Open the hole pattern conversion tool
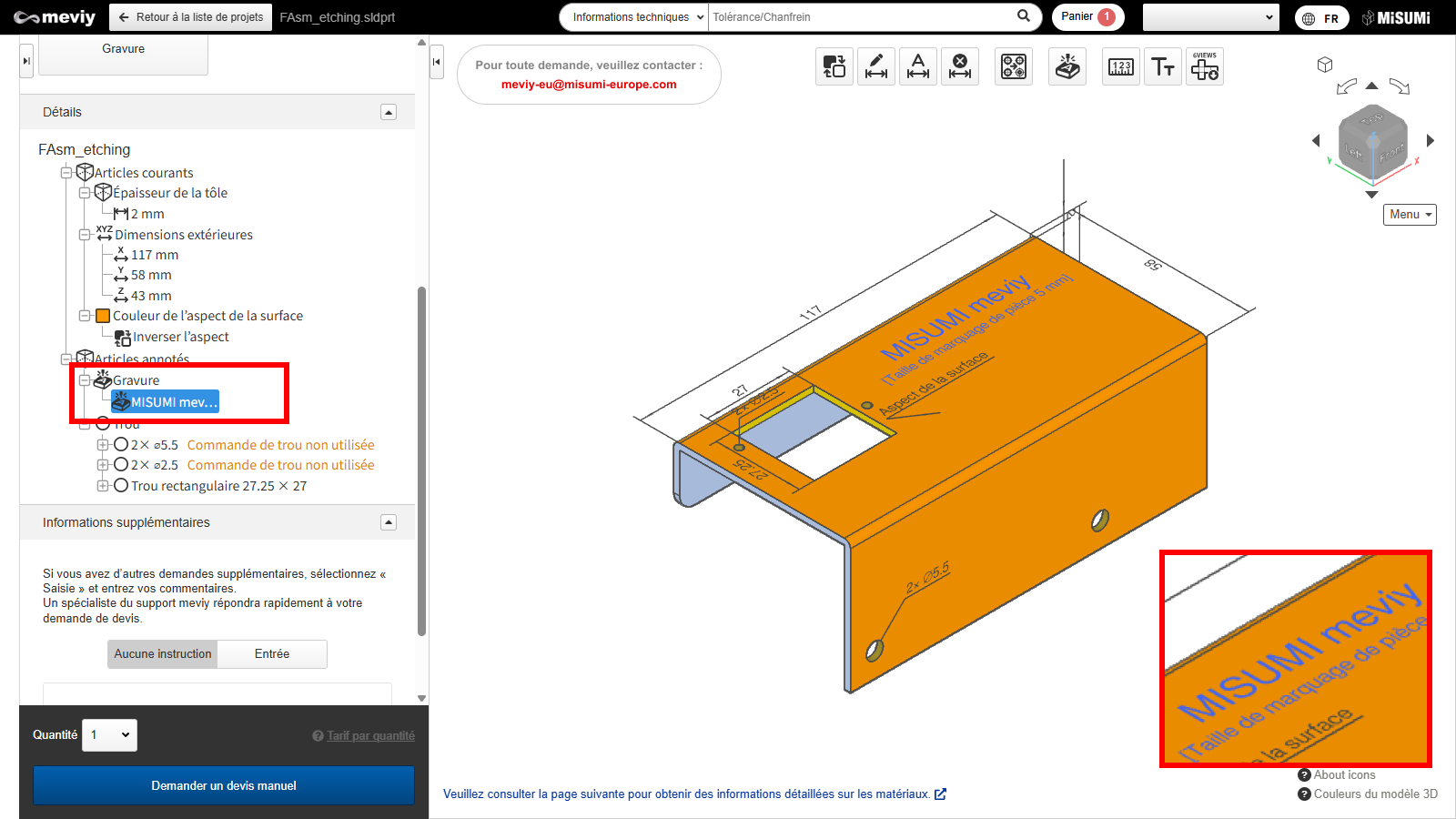The image size is (1456, 819). tap(1014, 66)
